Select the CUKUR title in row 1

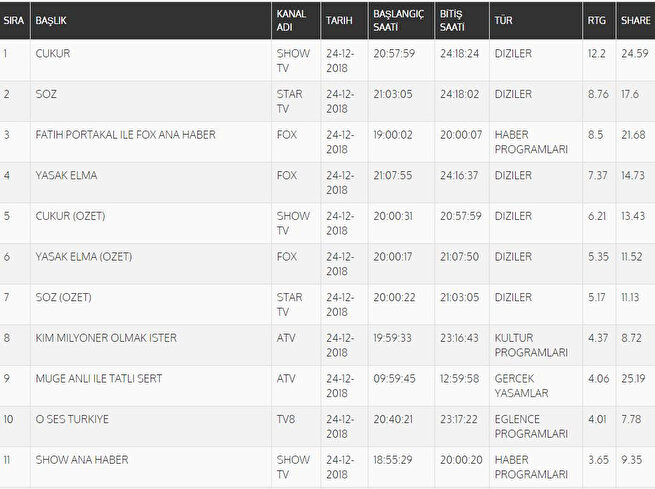coord(53,52)
